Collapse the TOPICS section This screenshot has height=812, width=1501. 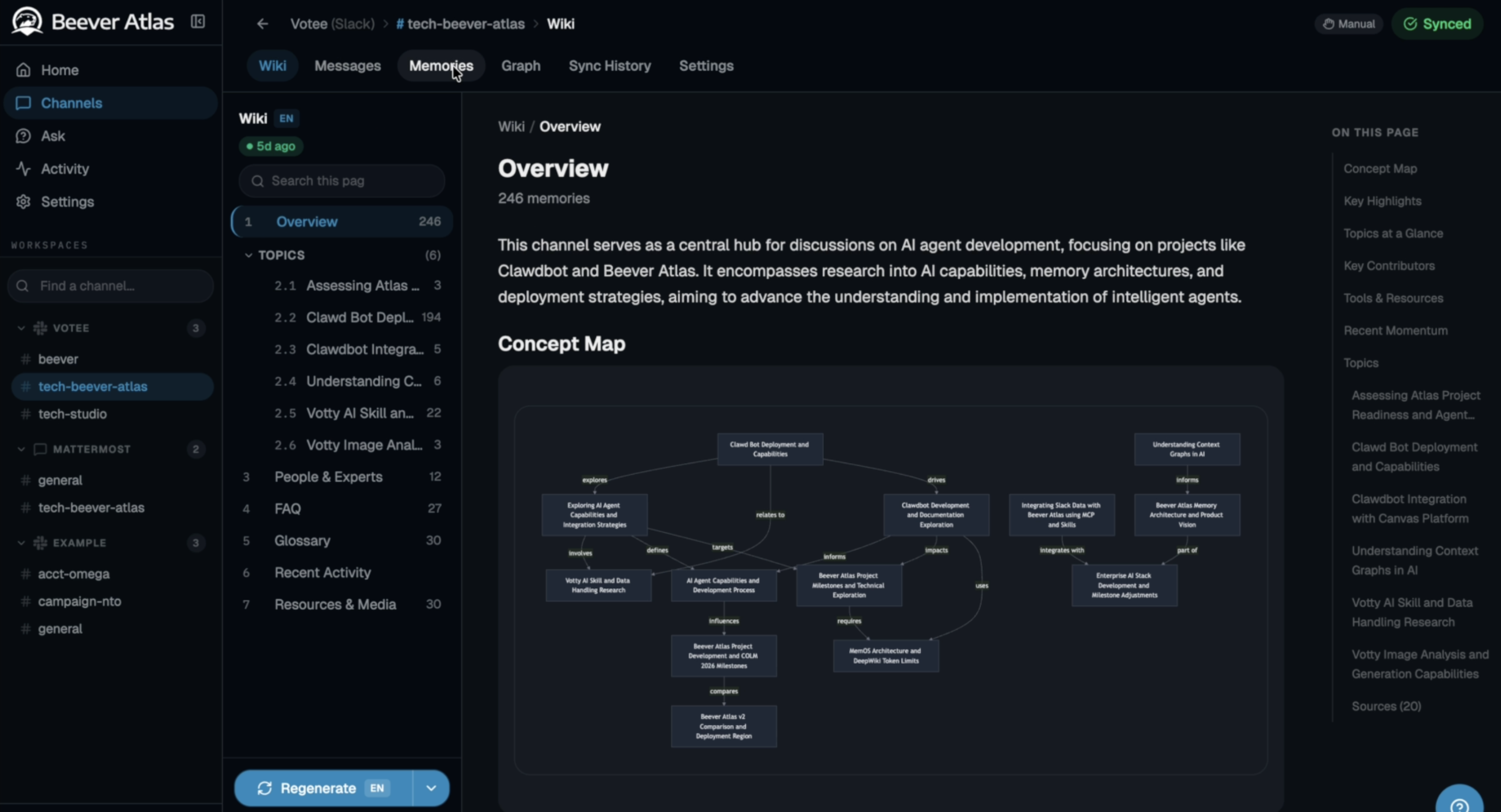(x=248, y=255)
